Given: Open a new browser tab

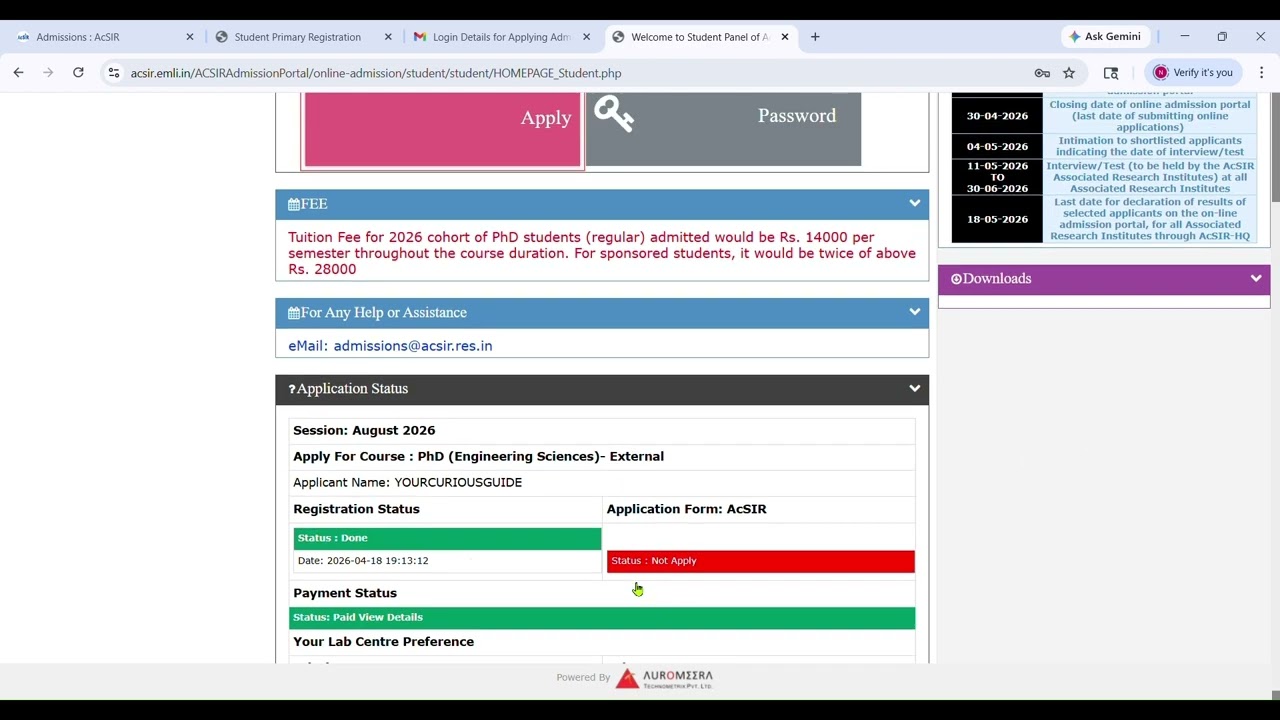Looking at the screenshot, I should tap(815, 37).
